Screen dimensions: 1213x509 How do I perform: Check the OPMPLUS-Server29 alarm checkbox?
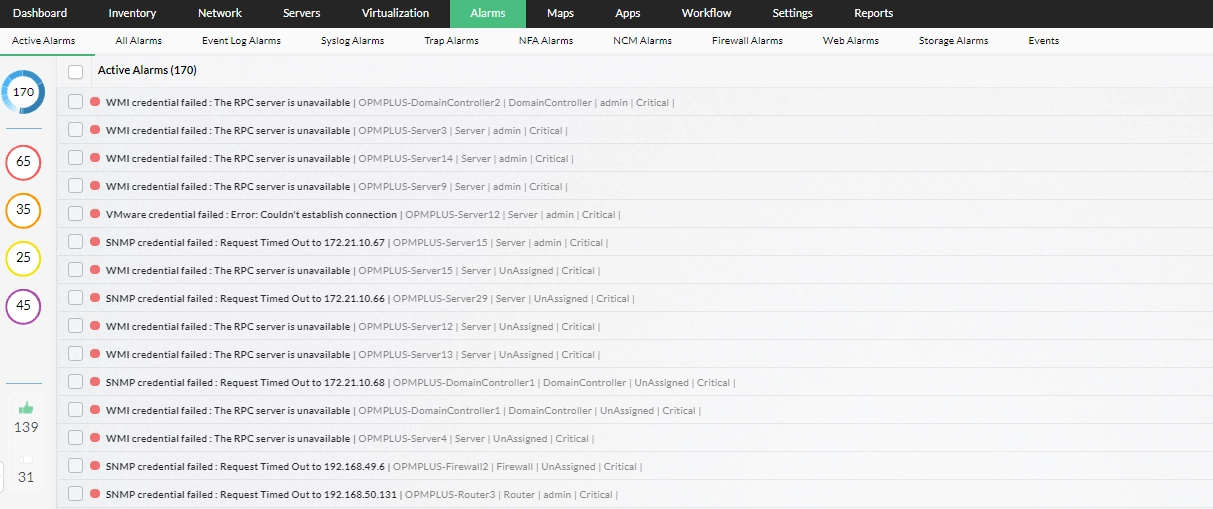click(75, 298)
